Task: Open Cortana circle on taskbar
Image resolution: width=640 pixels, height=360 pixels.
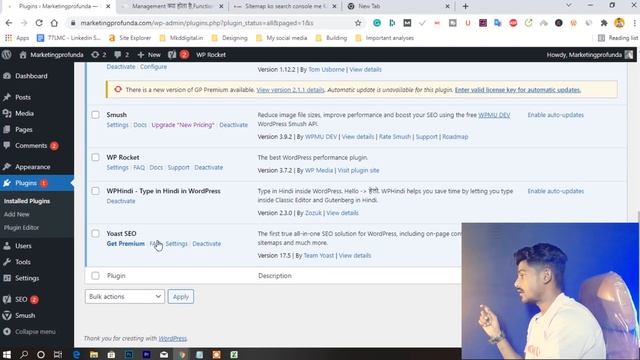Action: 41,354
